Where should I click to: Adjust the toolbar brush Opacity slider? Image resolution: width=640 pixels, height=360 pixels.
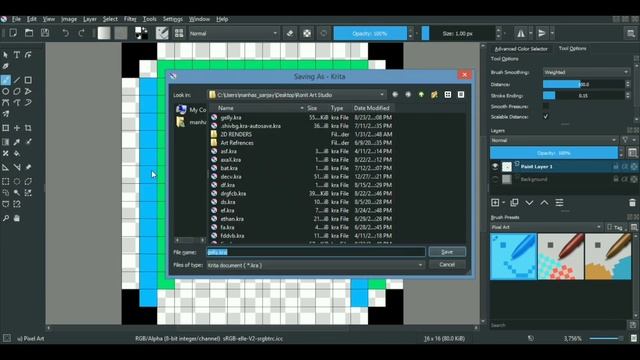tap(370, 33)
